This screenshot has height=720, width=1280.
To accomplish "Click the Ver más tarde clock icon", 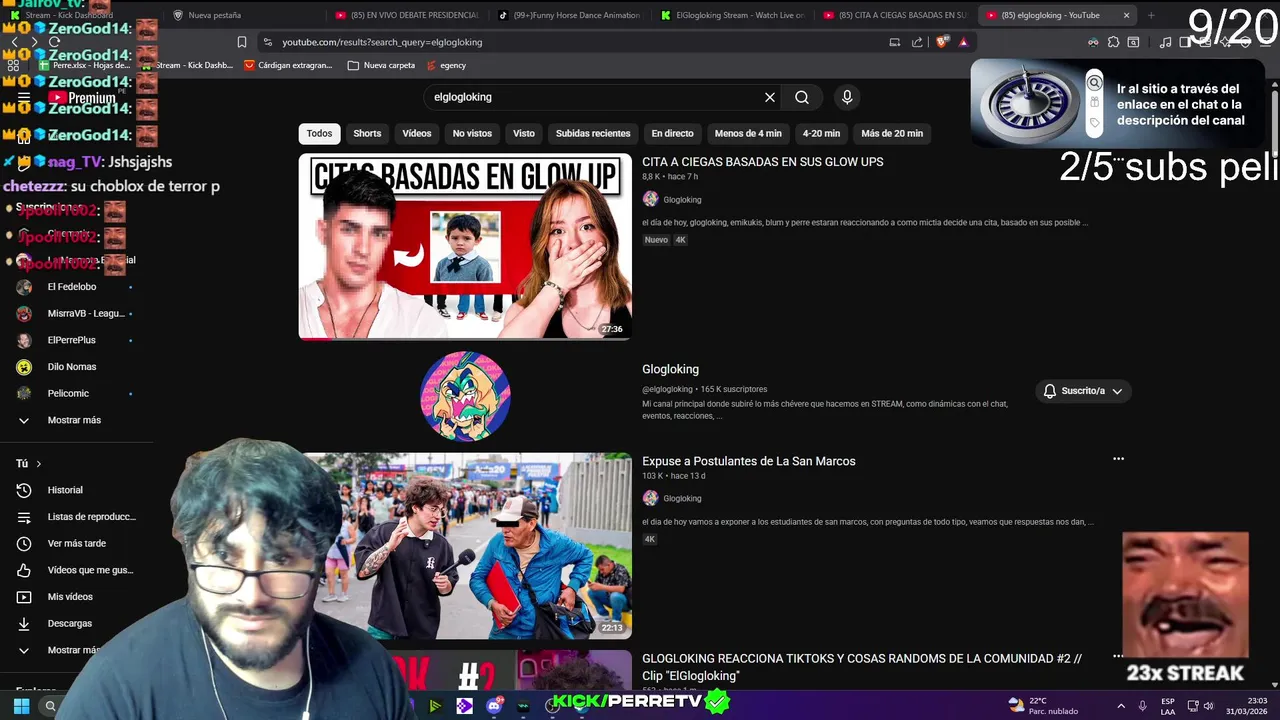I will (x=24, y=543).
